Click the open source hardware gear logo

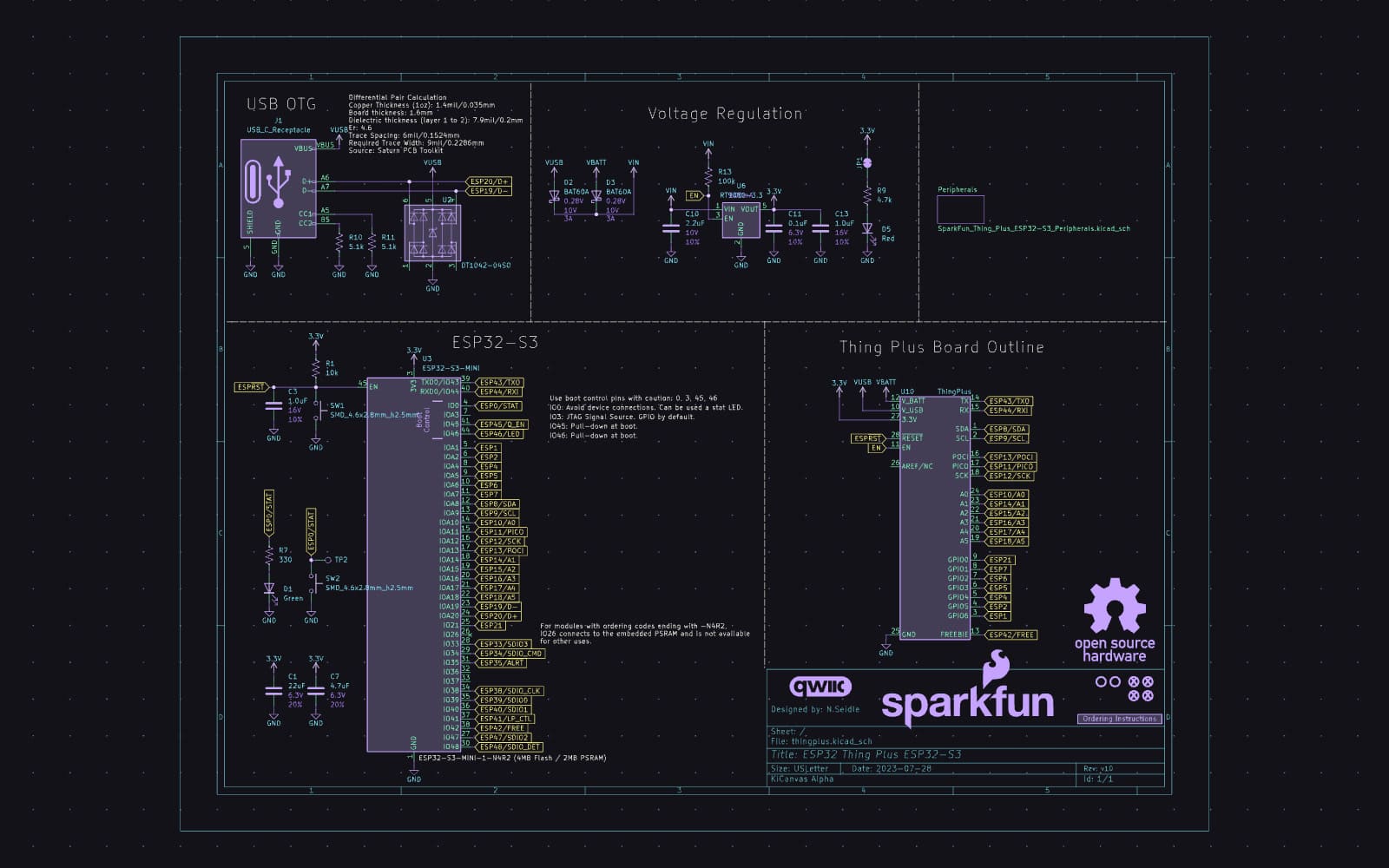(x=1115, y=605)
